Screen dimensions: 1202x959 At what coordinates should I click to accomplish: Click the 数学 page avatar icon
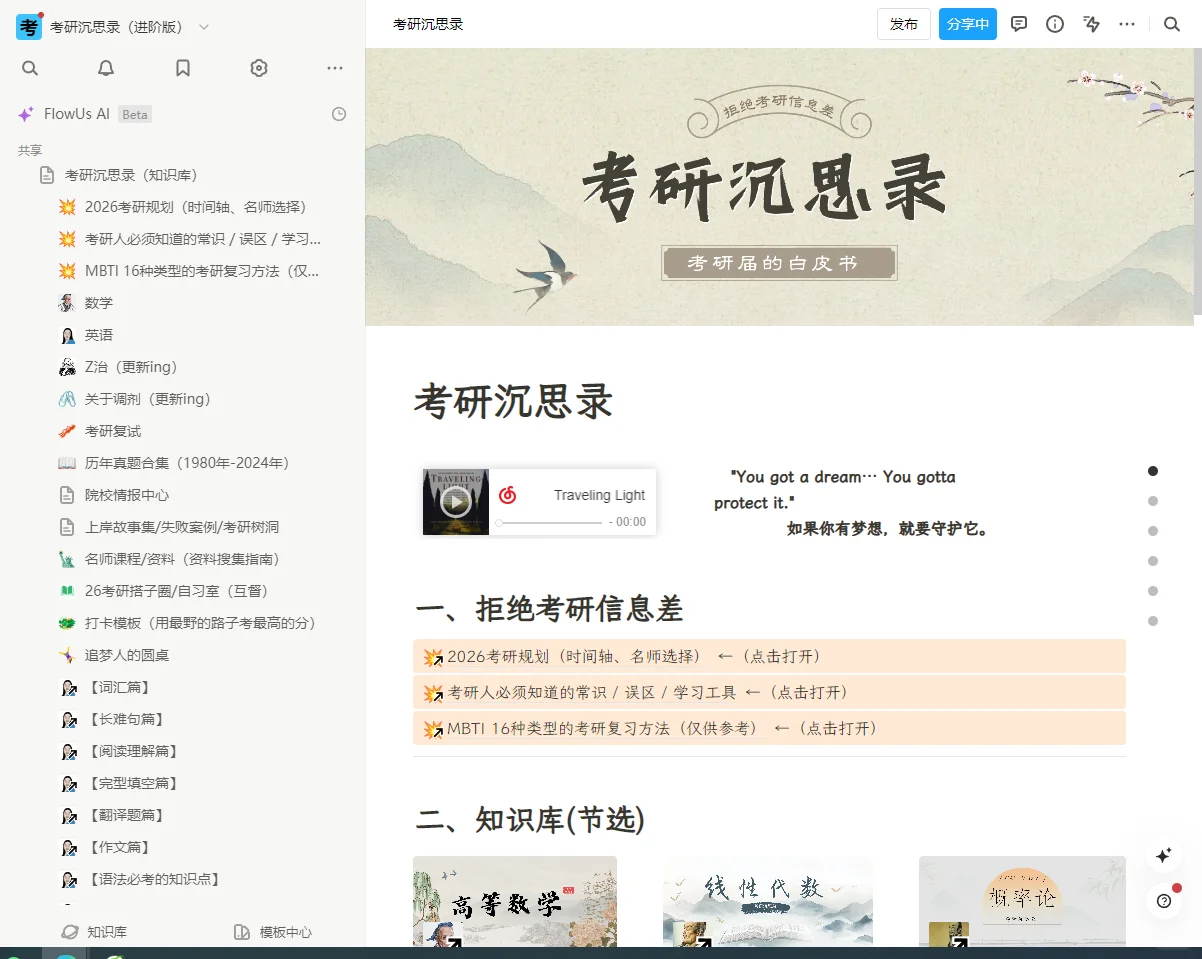click(67, 303)
